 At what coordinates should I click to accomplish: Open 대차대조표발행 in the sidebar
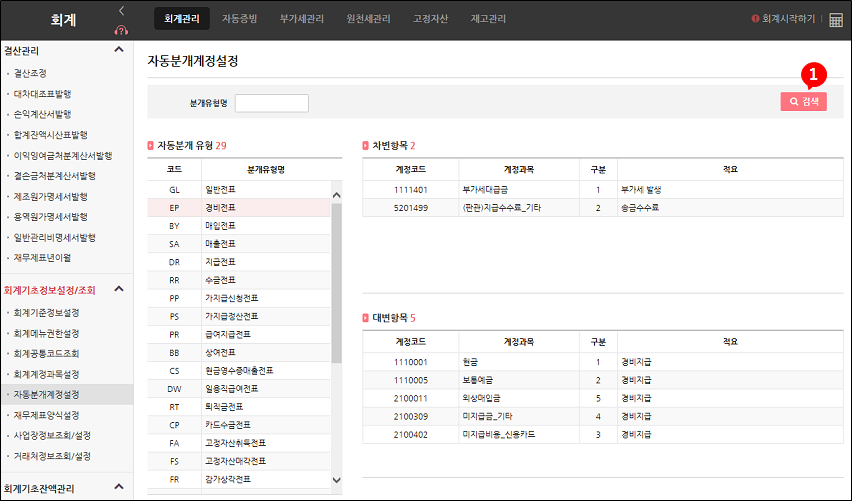tap(42, 94)
